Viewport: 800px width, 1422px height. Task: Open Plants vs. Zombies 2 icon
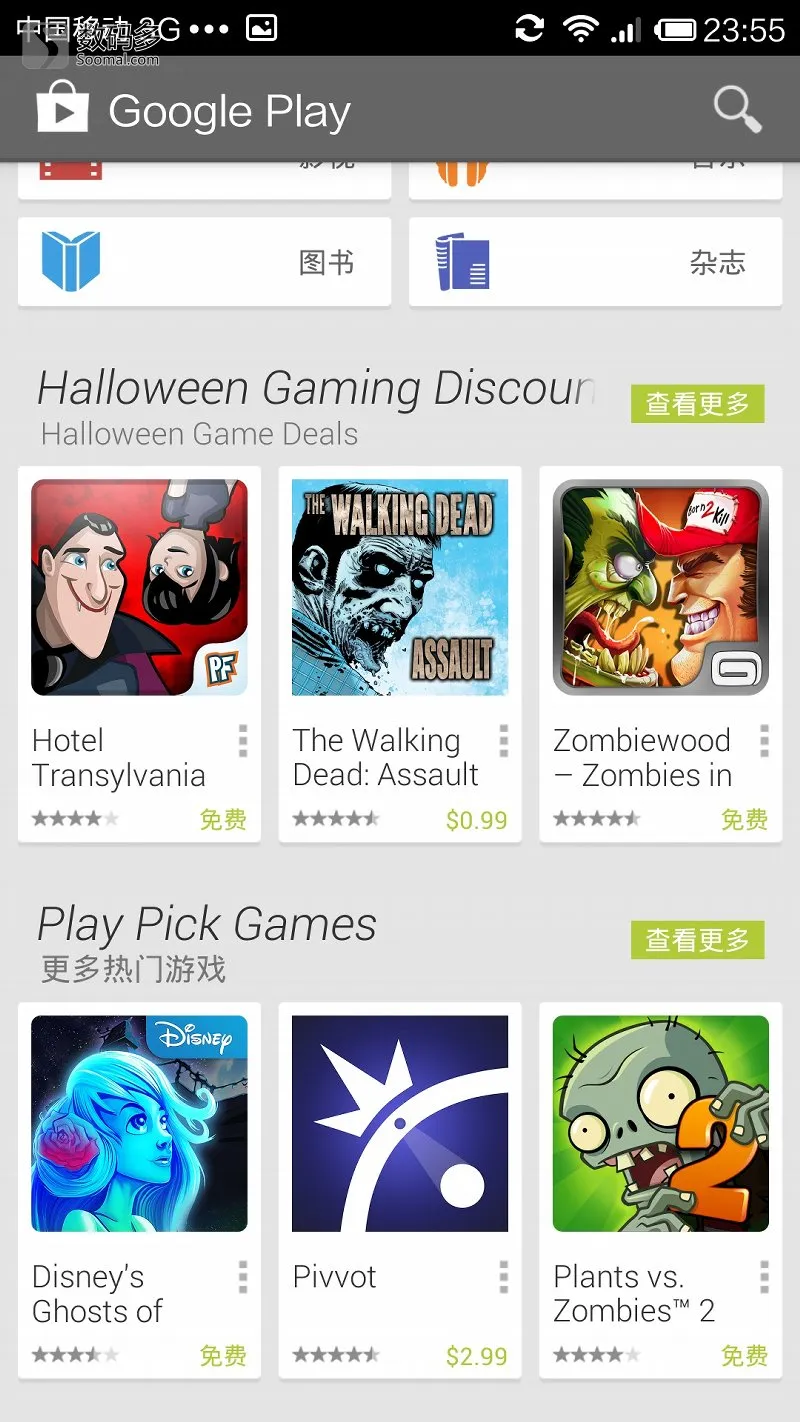pyautogui.click(x=661, y=1123)
